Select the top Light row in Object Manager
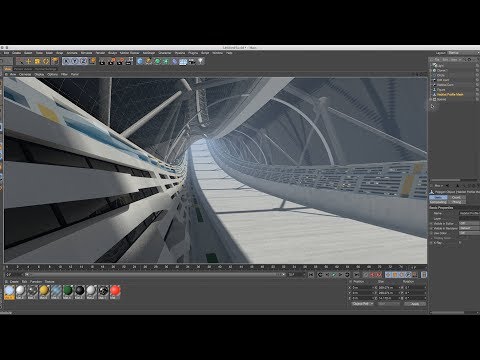Viewport: 480px width, 360px height. pos(441,66)
